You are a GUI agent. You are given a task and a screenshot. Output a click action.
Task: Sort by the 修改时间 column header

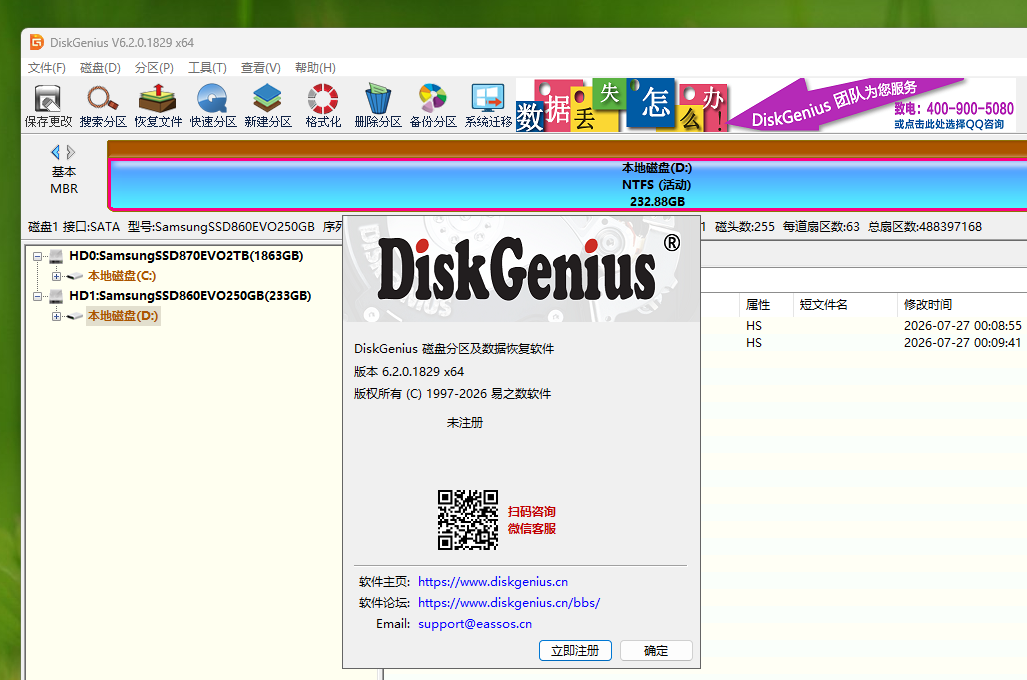click(927, 305)
